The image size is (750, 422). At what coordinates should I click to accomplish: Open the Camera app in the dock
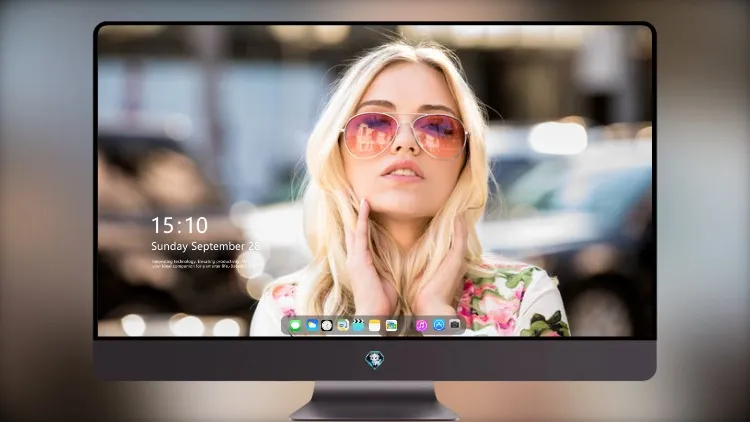pyautogui.click(x=455, y=324)
